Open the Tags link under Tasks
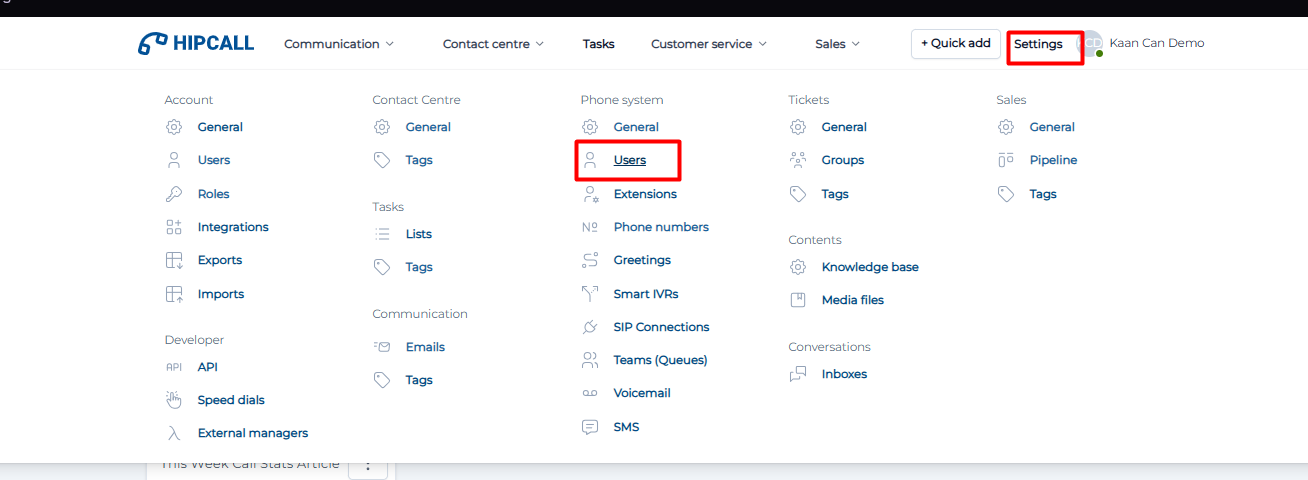This screenshot has width=1308, height=480. (419, 267)
